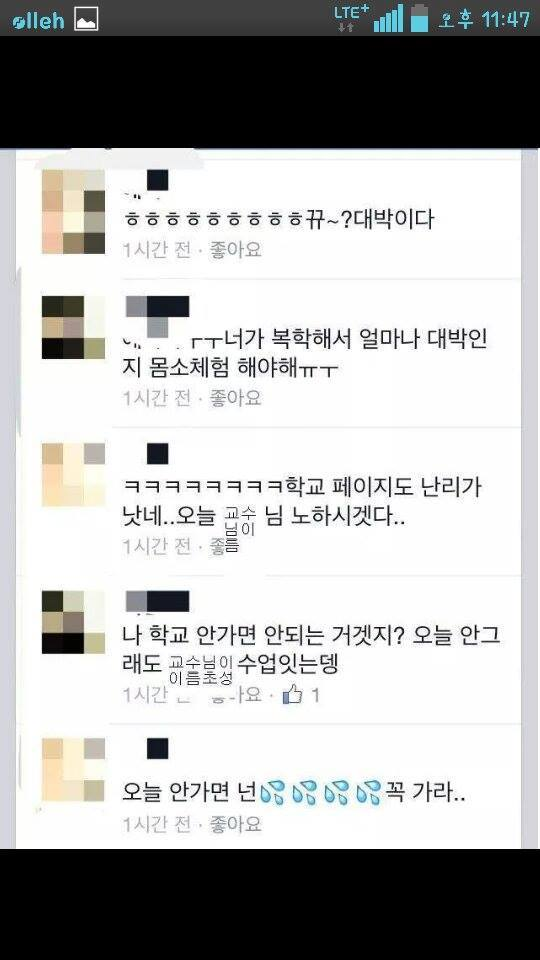Open profile picture of 나 학교 안가면 commenter
Screen dimensions: 540x960
click(73, 622)
